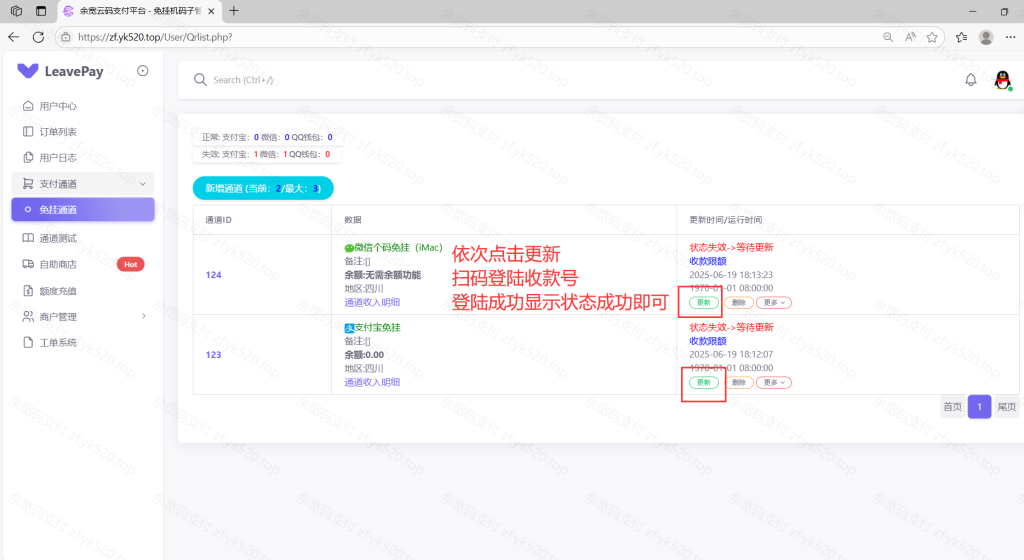Click the favorites star icon in address bar
This screenshot has height=560, width=1024.
[x=932, y=37]
